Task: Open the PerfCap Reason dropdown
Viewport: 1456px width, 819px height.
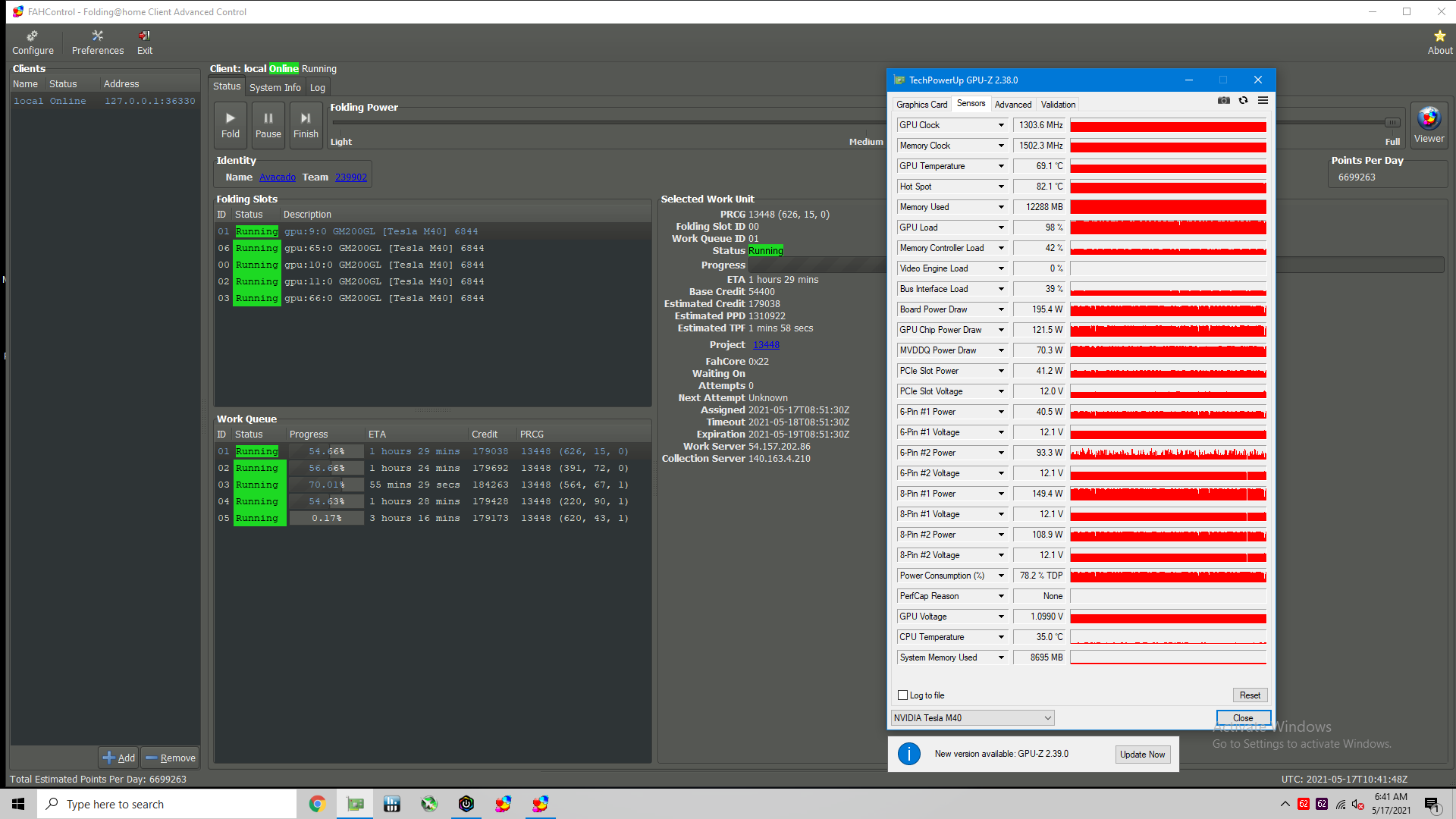Action: 1001,596
